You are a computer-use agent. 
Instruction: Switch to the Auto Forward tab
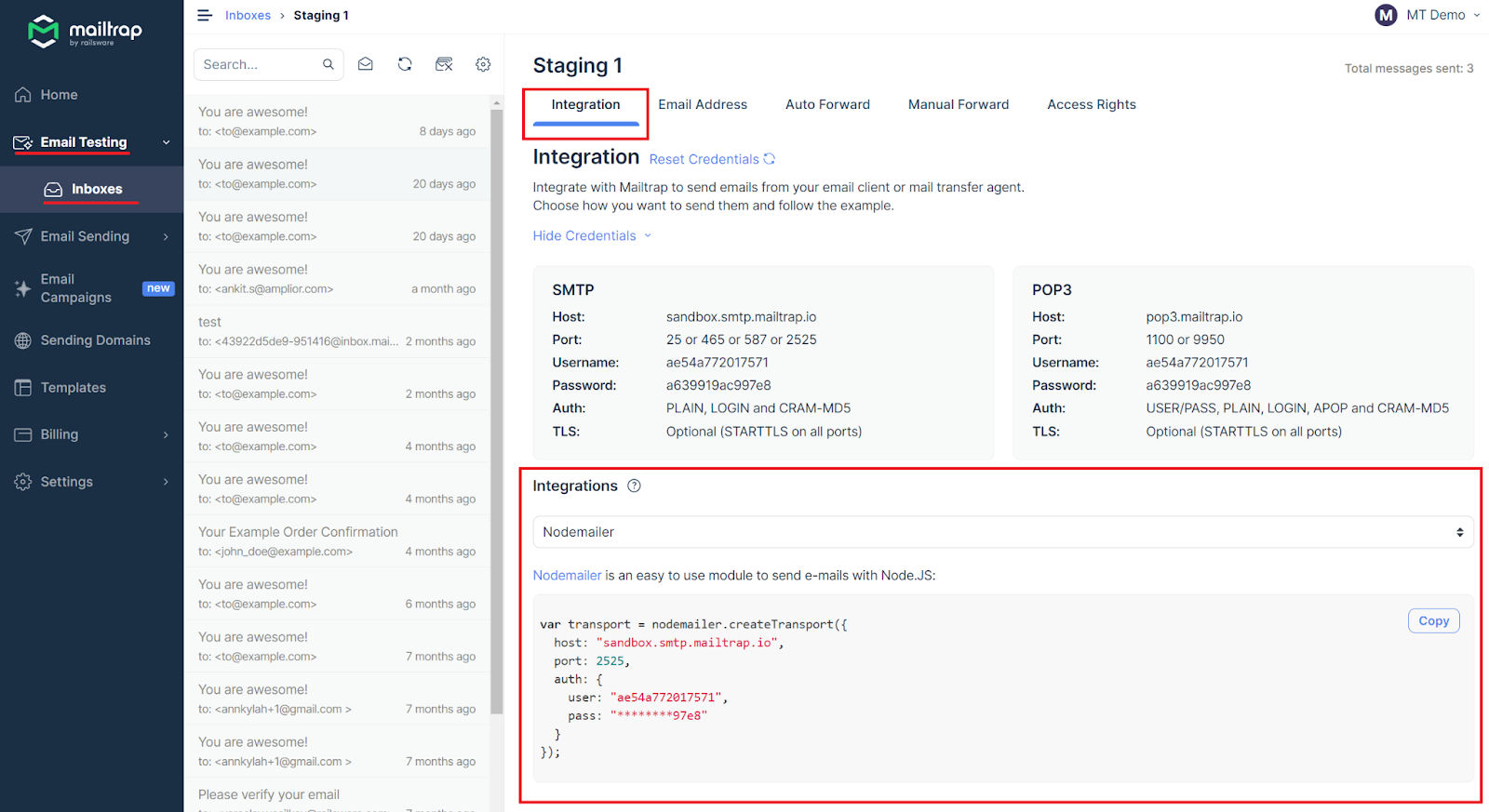click(x=827, y=104)
